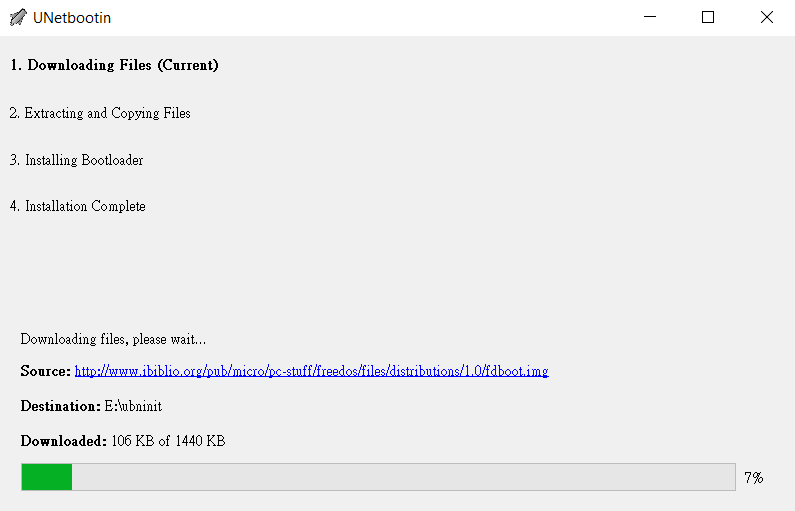The width and height of the screenshot is (795, 511).
Task: Click the Installing Bootloader step label
Action: click(77, 160)
